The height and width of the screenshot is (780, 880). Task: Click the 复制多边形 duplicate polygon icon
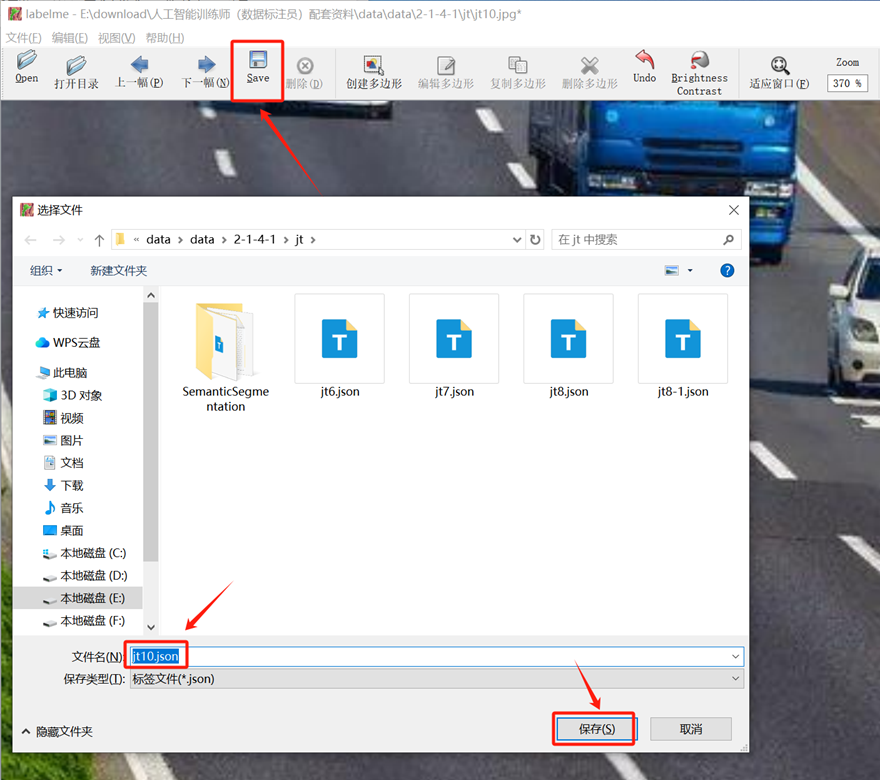[517, 65]
